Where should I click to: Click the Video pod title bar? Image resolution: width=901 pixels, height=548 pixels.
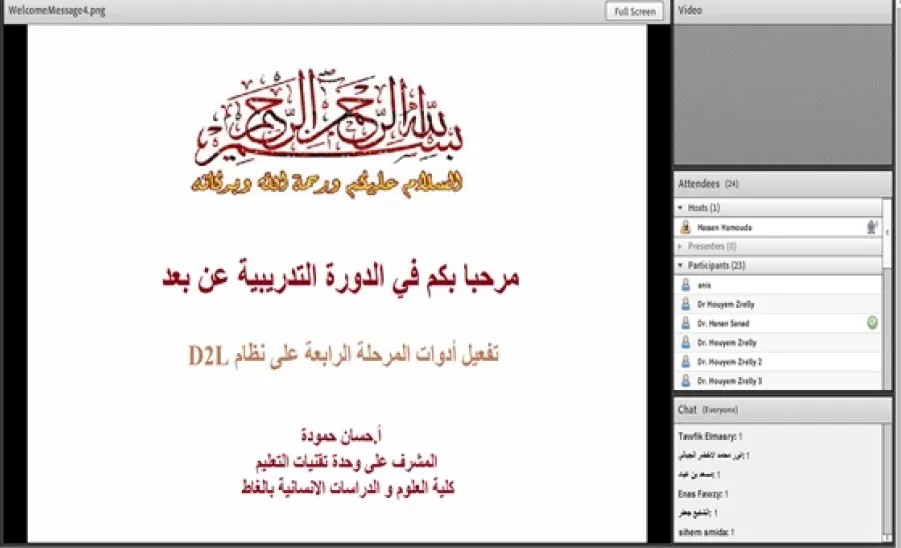click(783, 11)
